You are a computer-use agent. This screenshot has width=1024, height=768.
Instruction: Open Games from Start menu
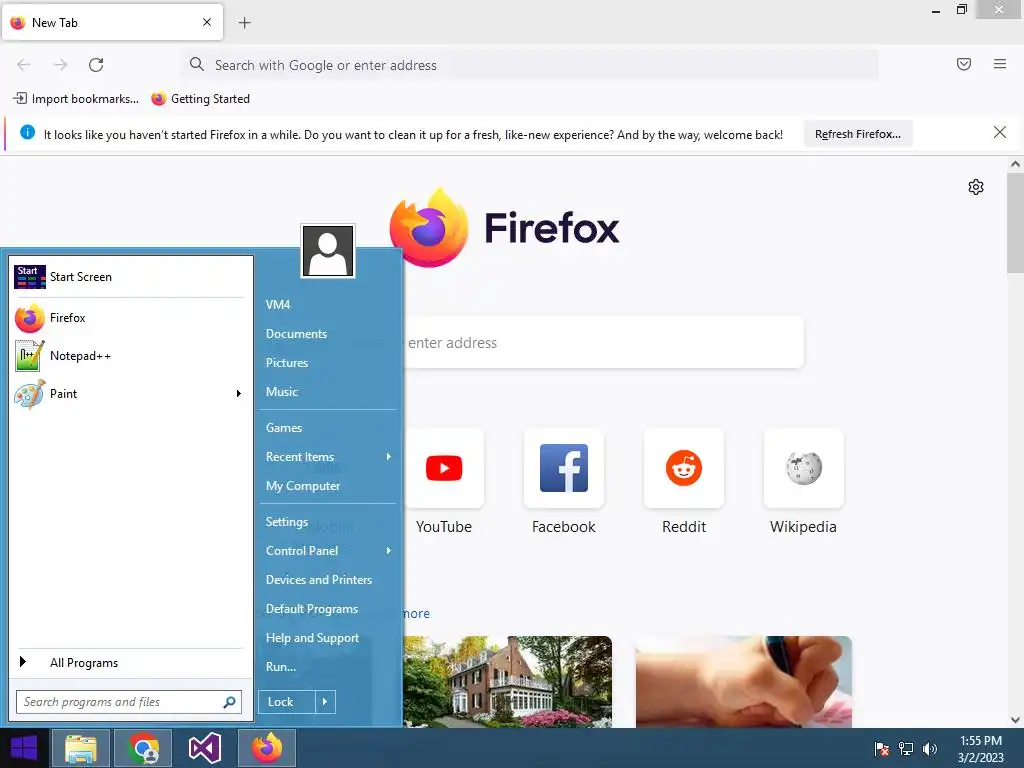pos(284,428)
